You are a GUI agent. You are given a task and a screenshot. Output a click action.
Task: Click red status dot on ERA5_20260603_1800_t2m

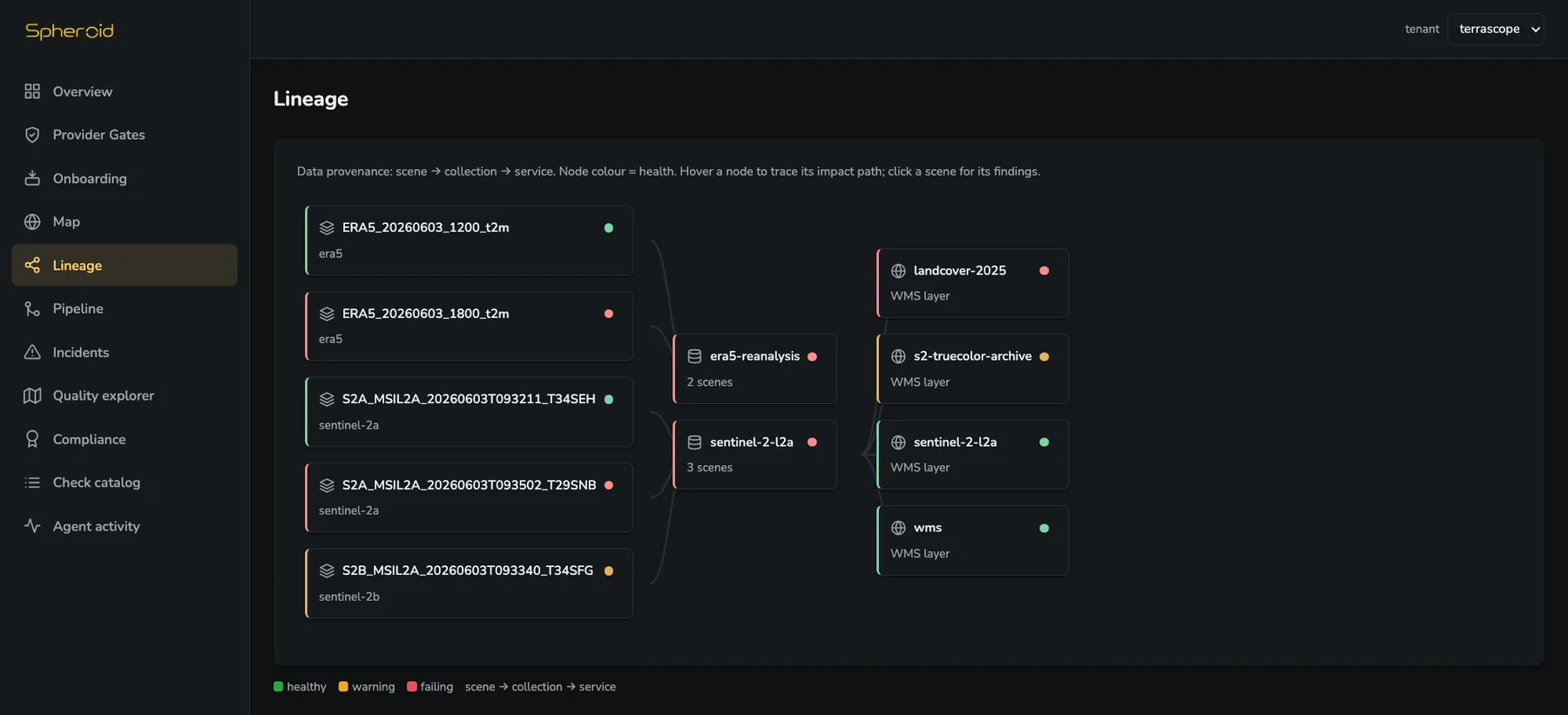609,314
